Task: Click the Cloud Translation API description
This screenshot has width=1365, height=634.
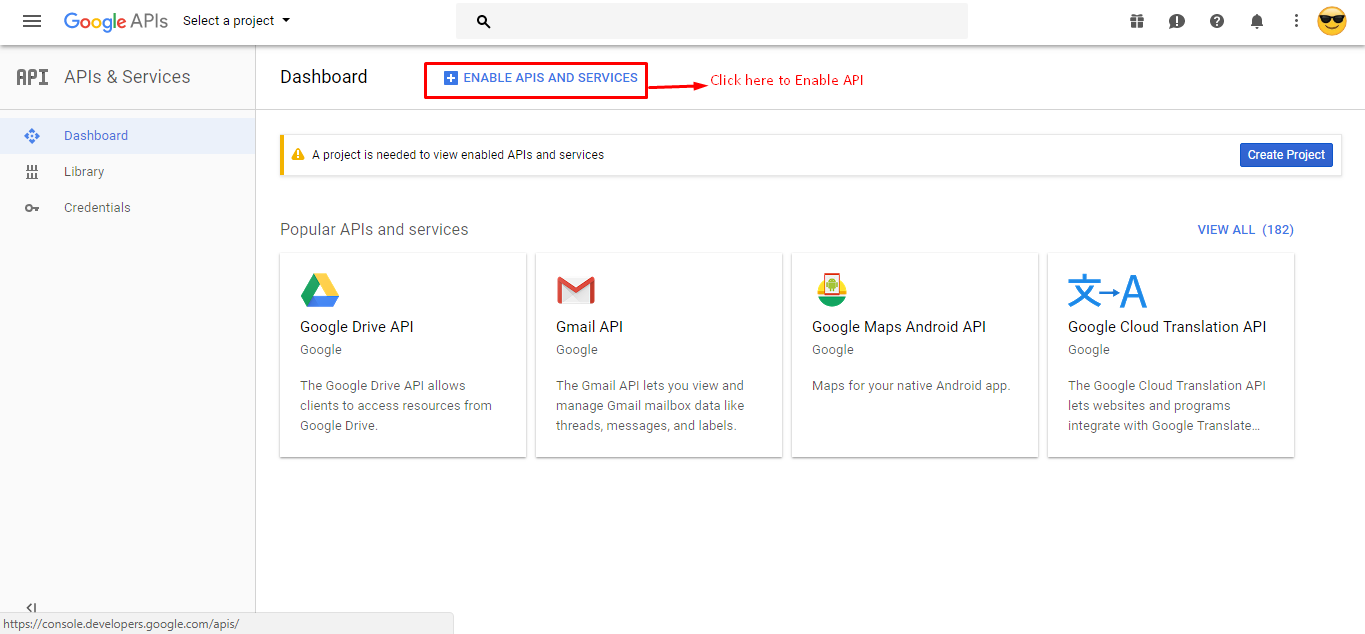Action: 1167,406
